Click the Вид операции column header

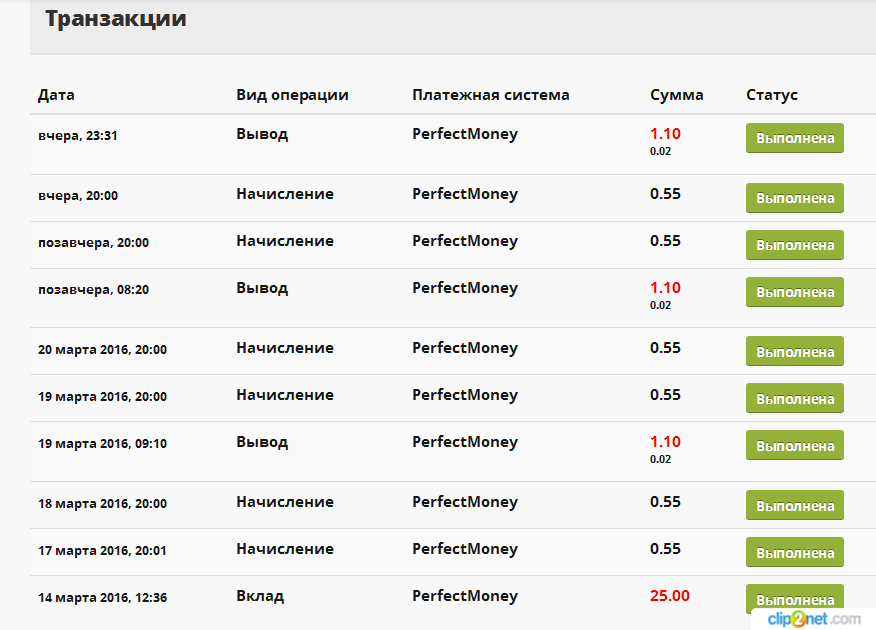pos(292,95)
